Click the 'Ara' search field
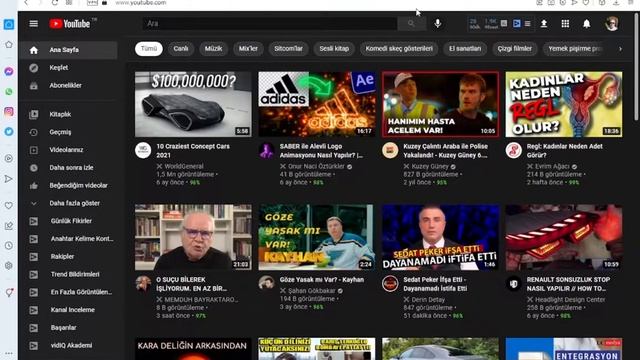Viewport: 640px width, 360px height. [269, 24]
